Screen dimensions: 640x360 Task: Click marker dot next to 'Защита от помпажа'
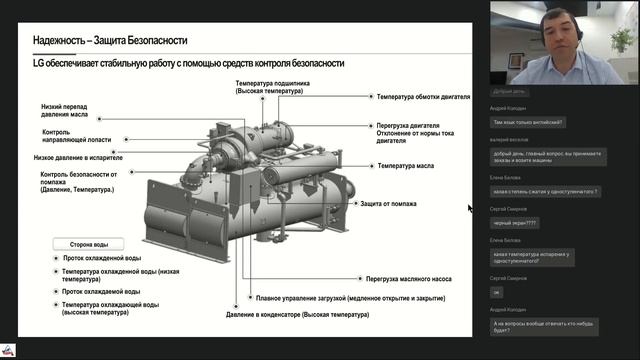click(356, 203)
